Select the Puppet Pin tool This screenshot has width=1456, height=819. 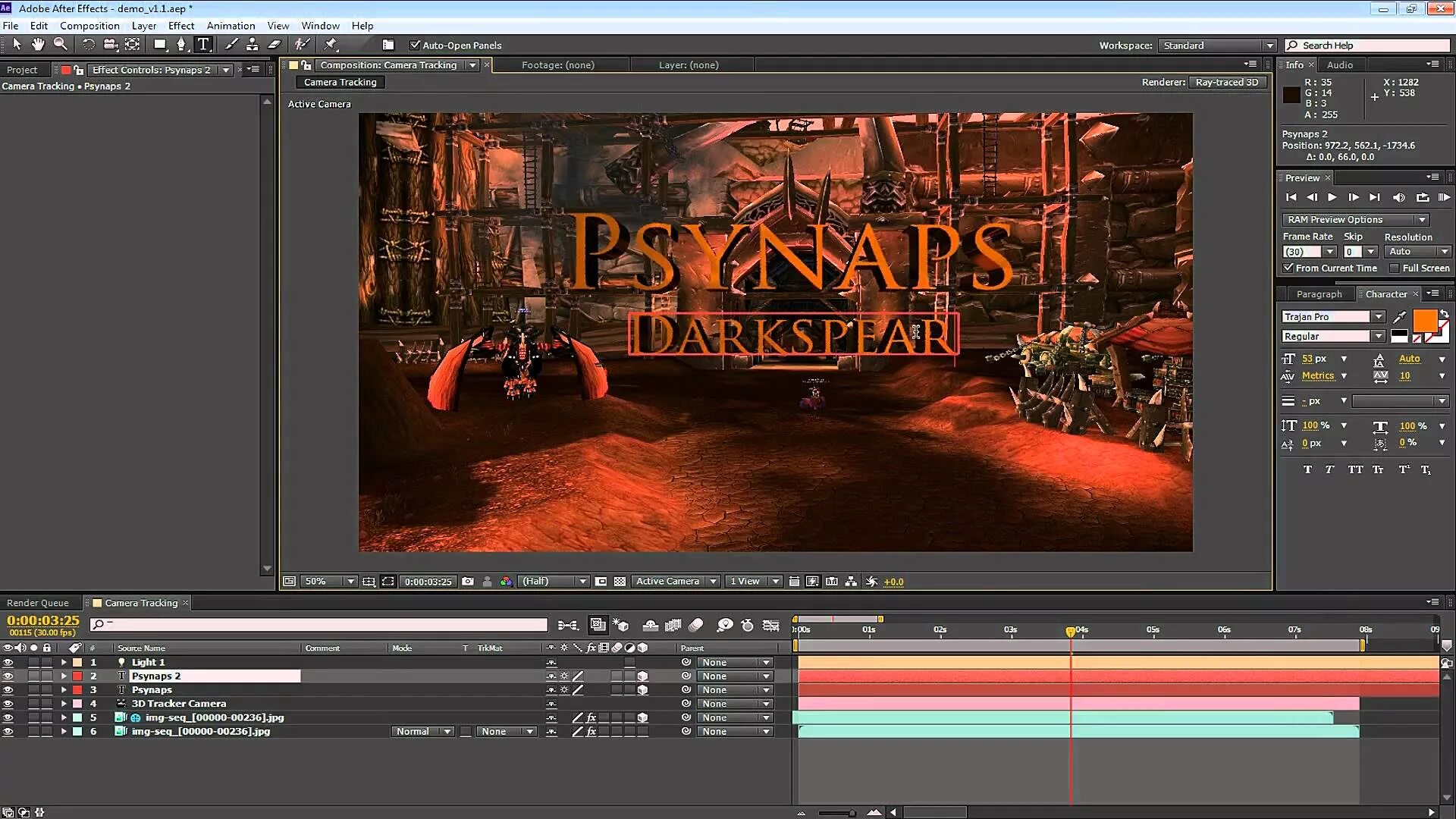point(330,44)
